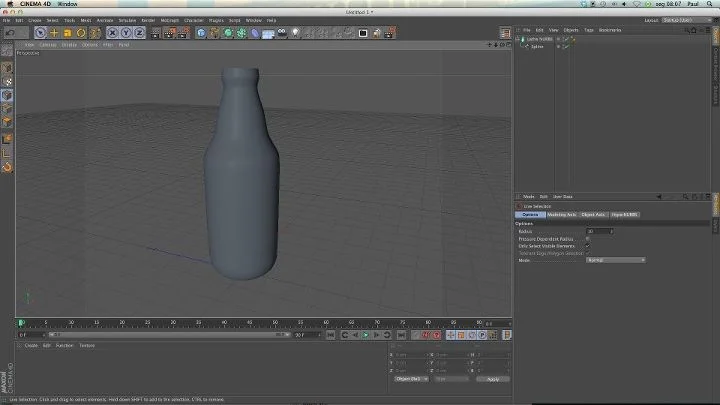Open the Character menu
Screen dimensions: 720x405
[194, 21]
